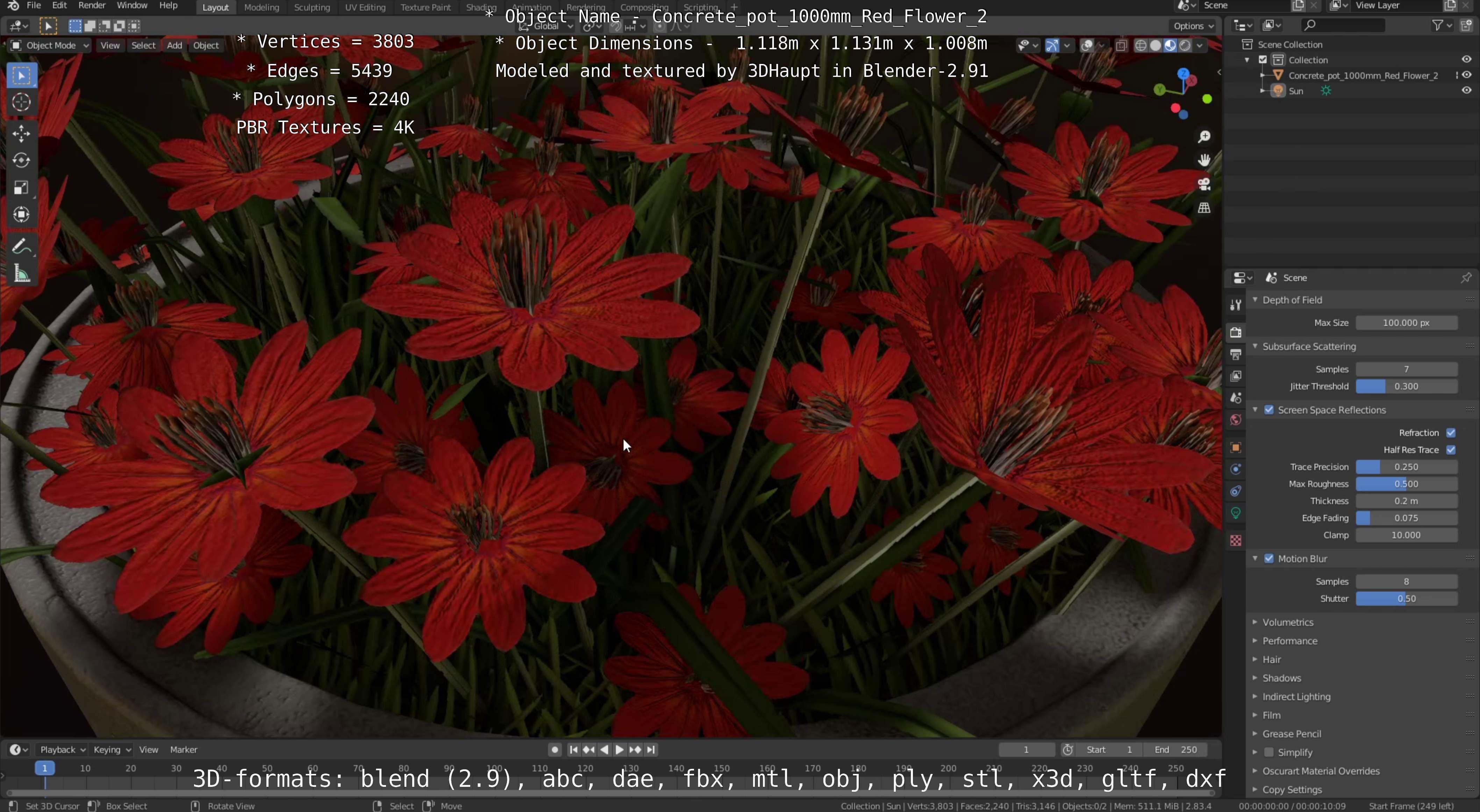Screen dimensions: 1480x812
Task: Toggle the Motion Blur checkbox
Action: (1268, 559)
